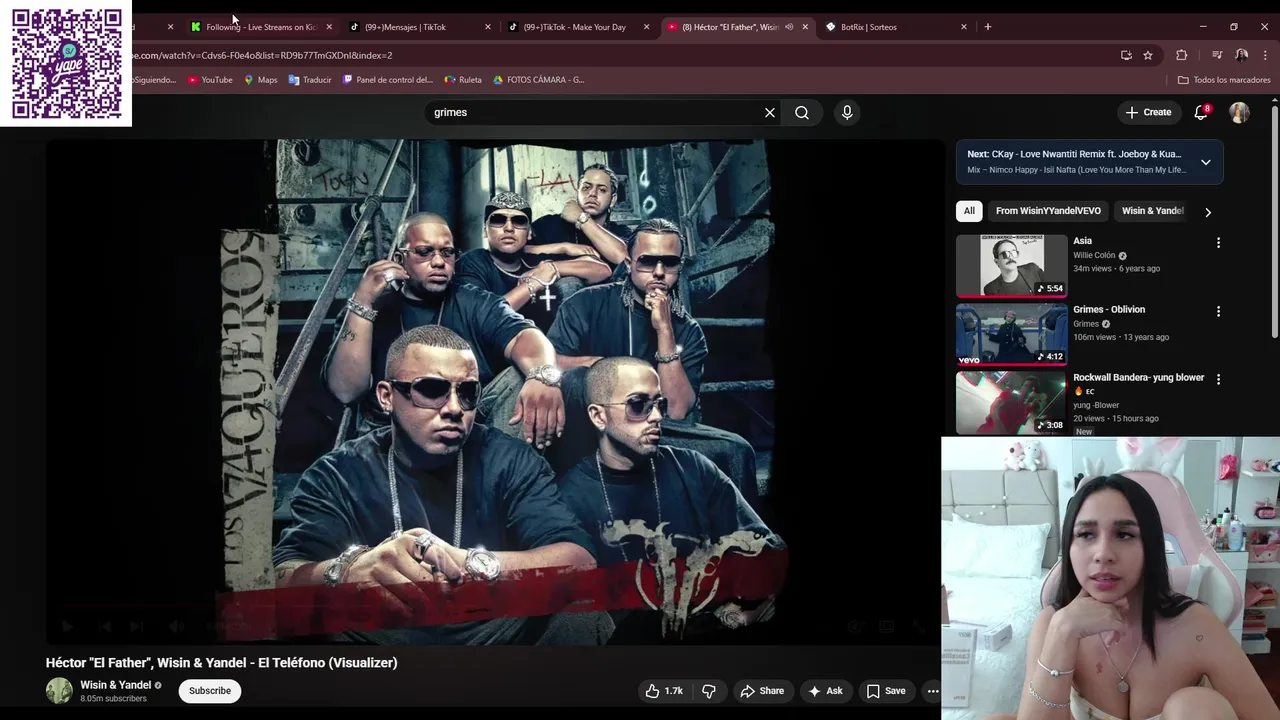Start voice search with microphone icon
The width and height of the screenshot is (1280, 720).
(x=847, y=113)
